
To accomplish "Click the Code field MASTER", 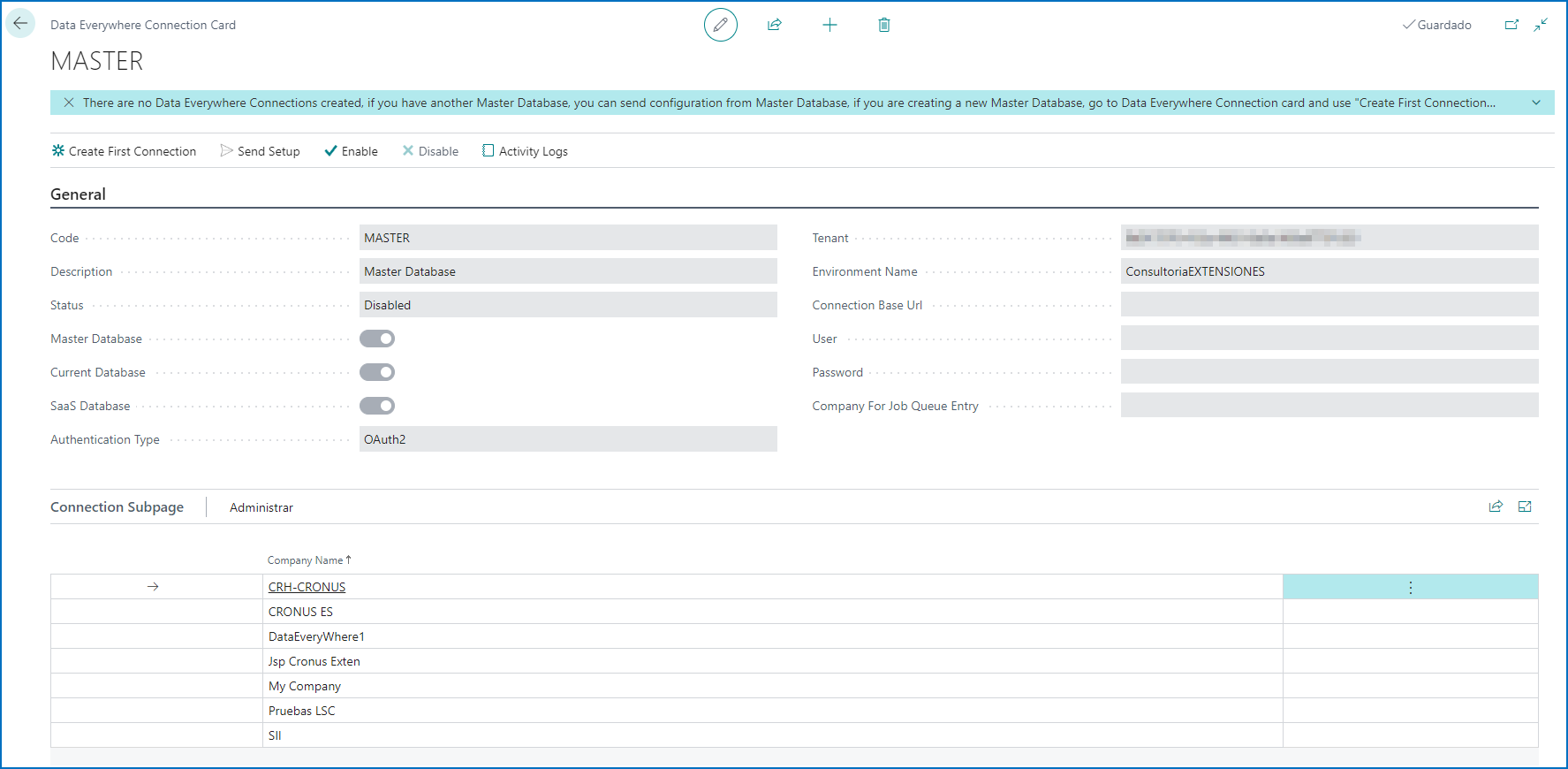I will tap(568, 238).
